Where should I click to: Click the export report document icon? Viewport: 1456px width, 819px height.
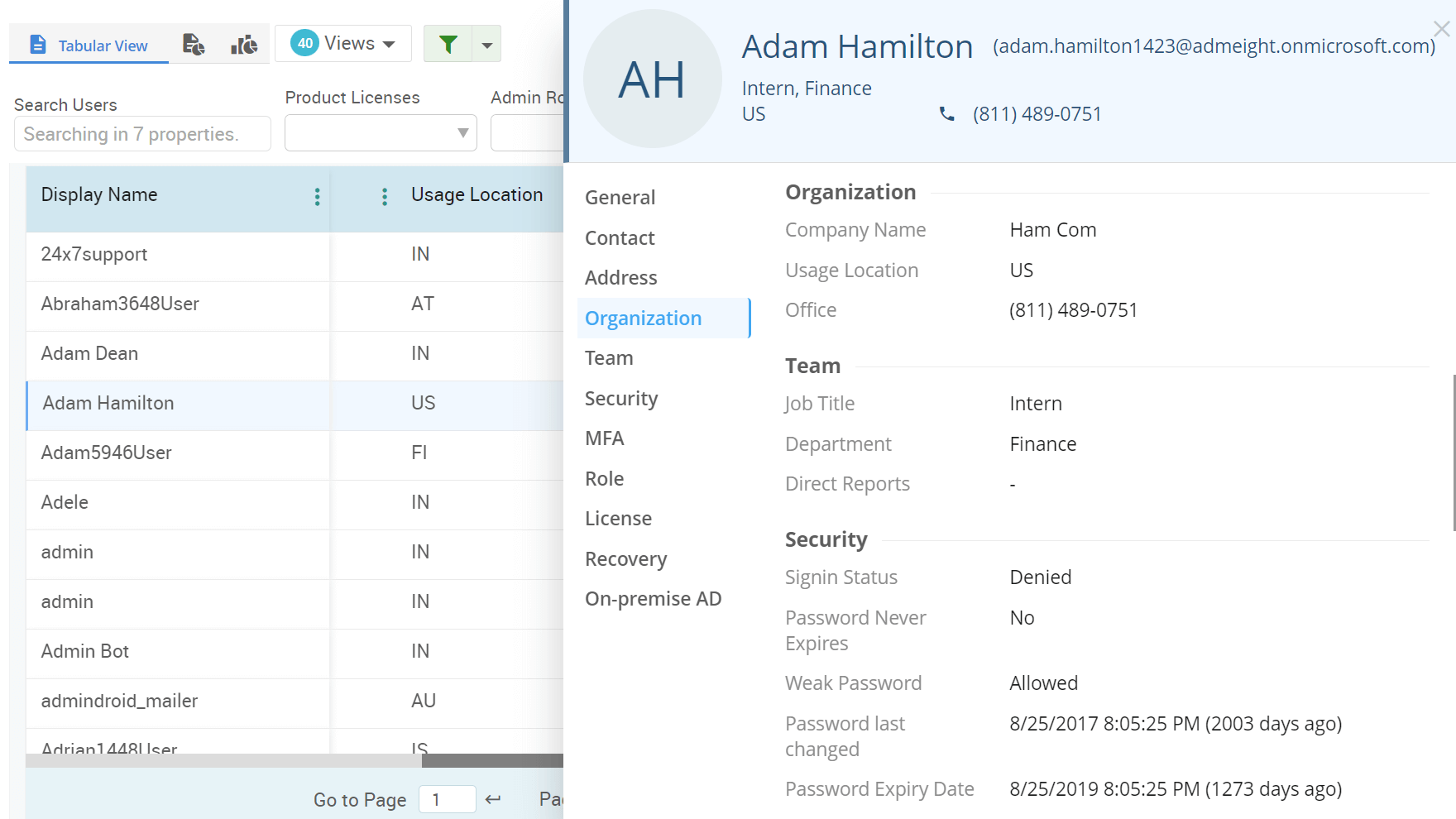click(194, 44)
